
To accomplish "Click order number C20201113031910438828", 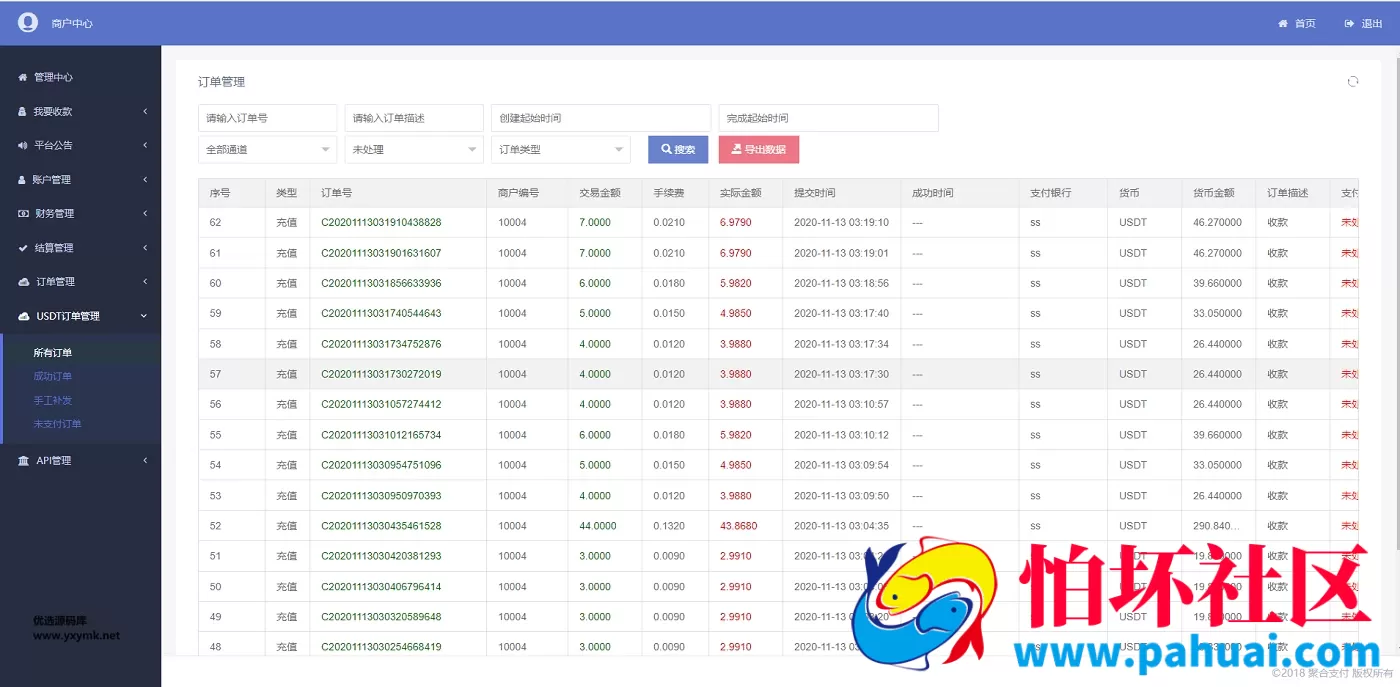I will pyautogui.click(x=381, y=222).
